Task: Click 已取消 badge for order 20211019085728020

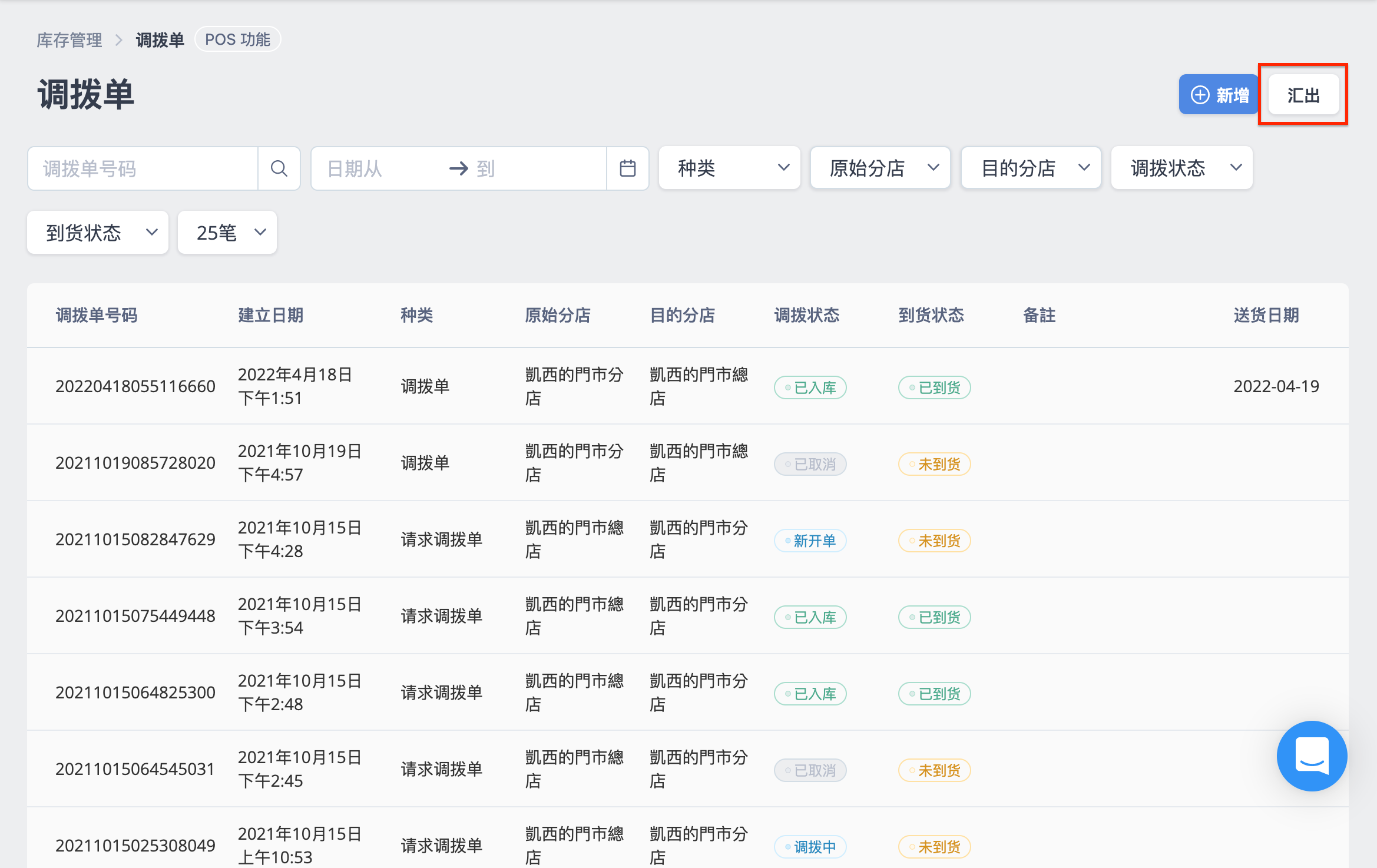Action: (x=810, y=464)
